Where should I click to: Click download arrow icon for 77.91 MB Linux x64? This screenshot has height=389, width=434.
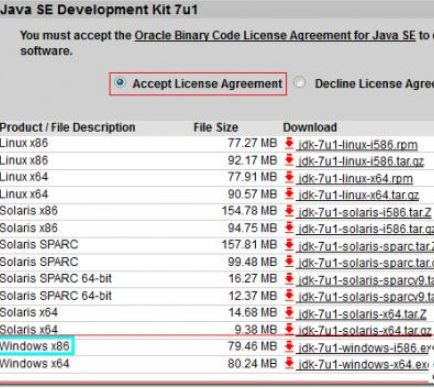click(289, 177)
